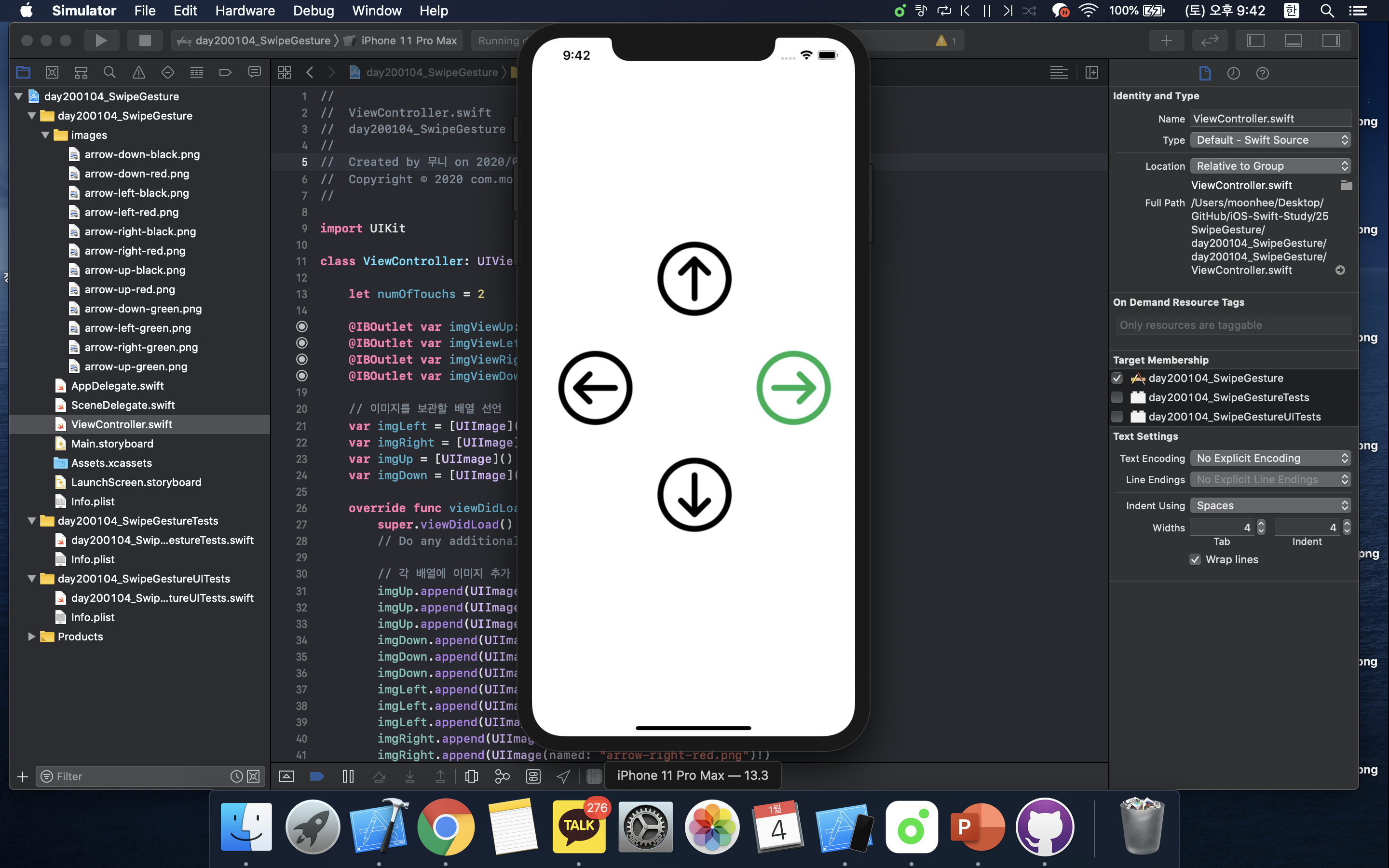Show the Issue navigator warning icon
The height and width of the screenshot is (868, 1389).
coord(138,72)
